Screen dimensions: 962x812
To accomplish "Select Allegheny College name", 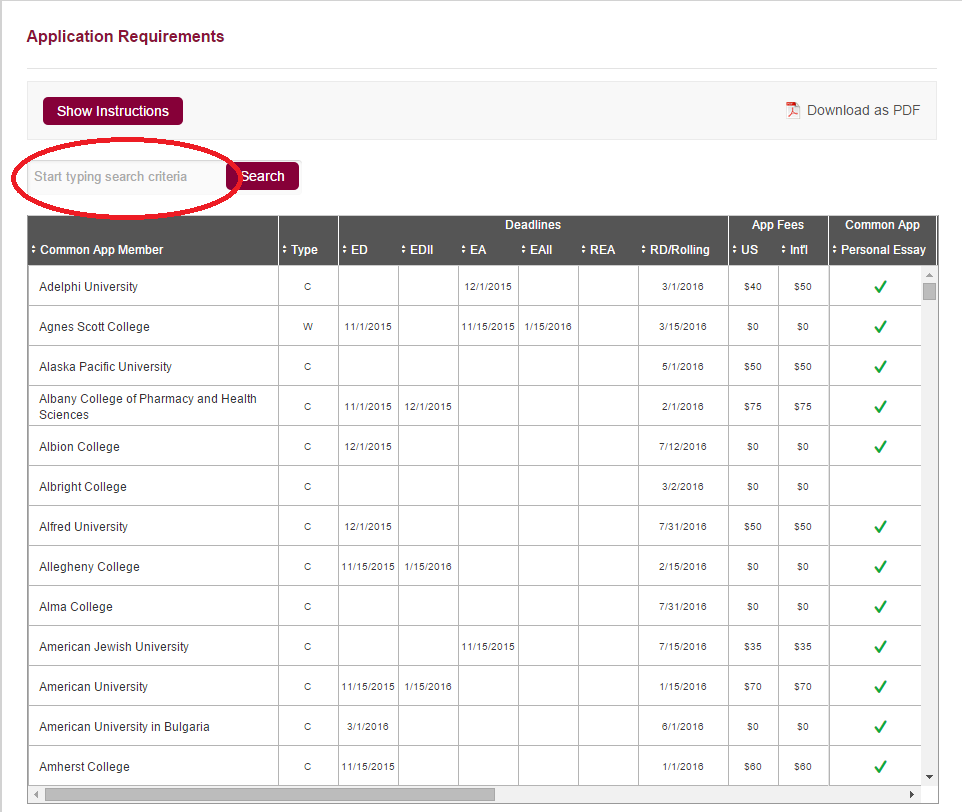I will coord(89,567).
